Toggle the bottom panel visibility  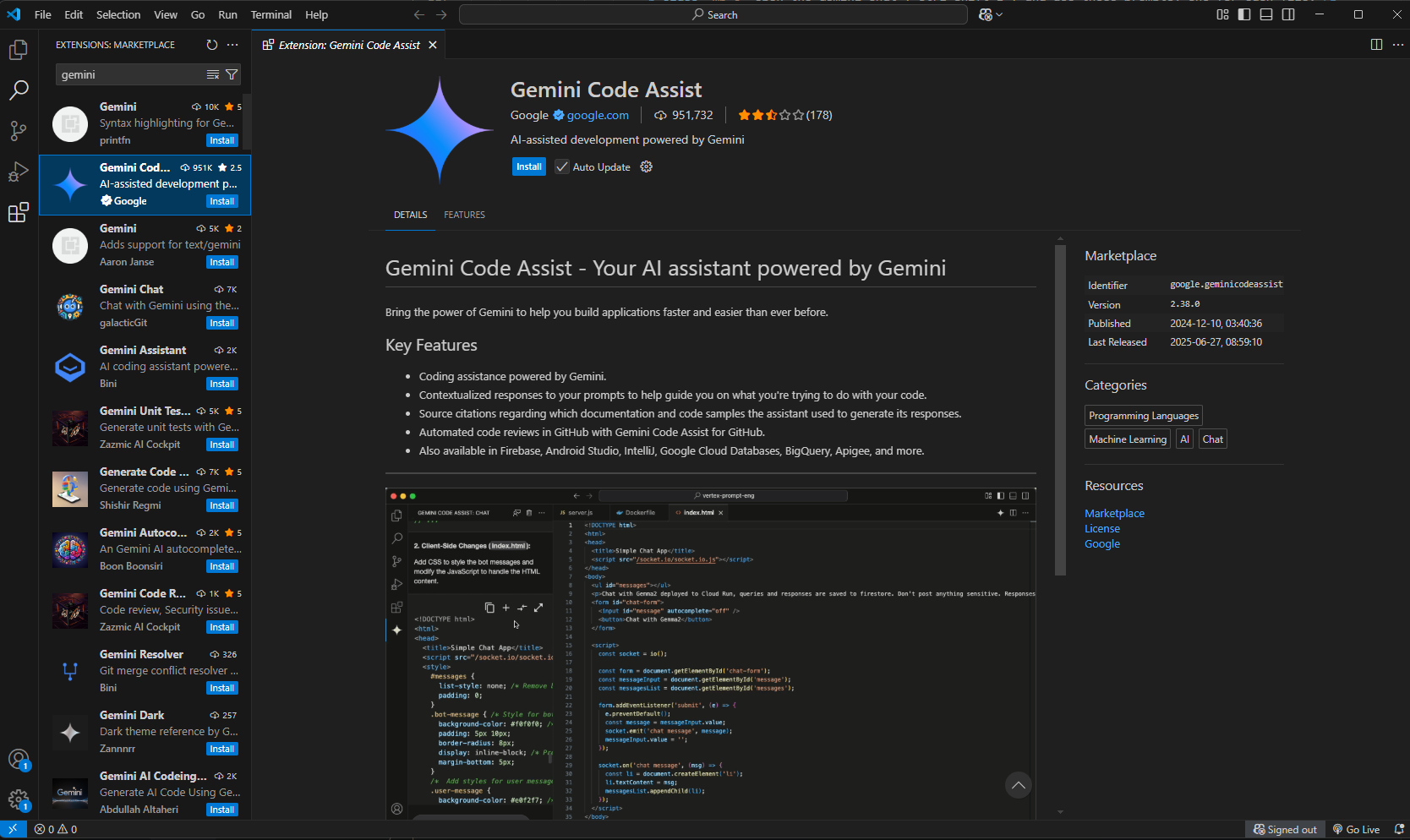pyautogui.click(x=1265, y=14)
